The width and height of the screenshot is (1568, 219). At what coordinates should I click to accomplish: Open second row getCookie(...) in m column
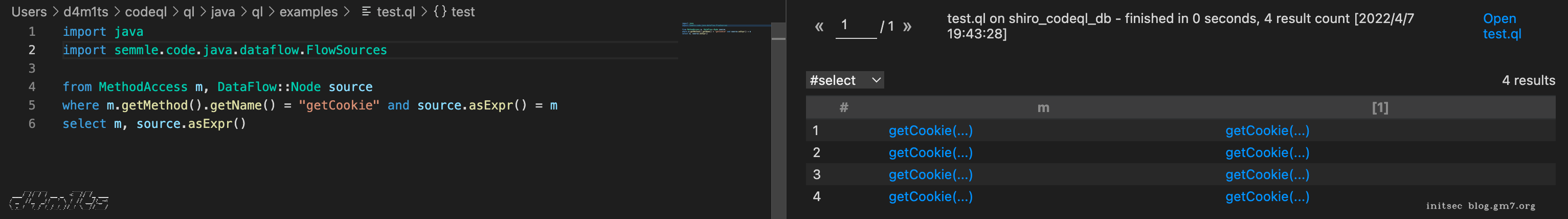(x=930, y=152)
